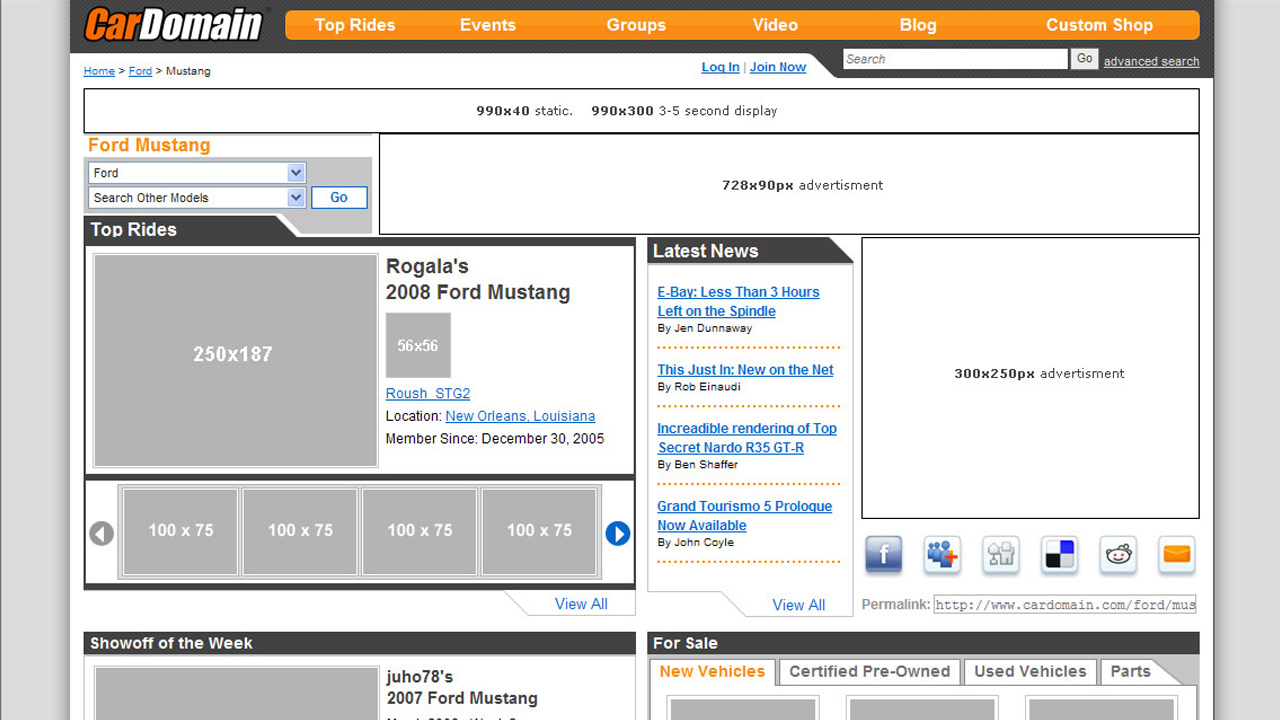This screenshot has width=1280, height=720.
Task: Click the orange email envelope icon
Action: pos(1177,554)
